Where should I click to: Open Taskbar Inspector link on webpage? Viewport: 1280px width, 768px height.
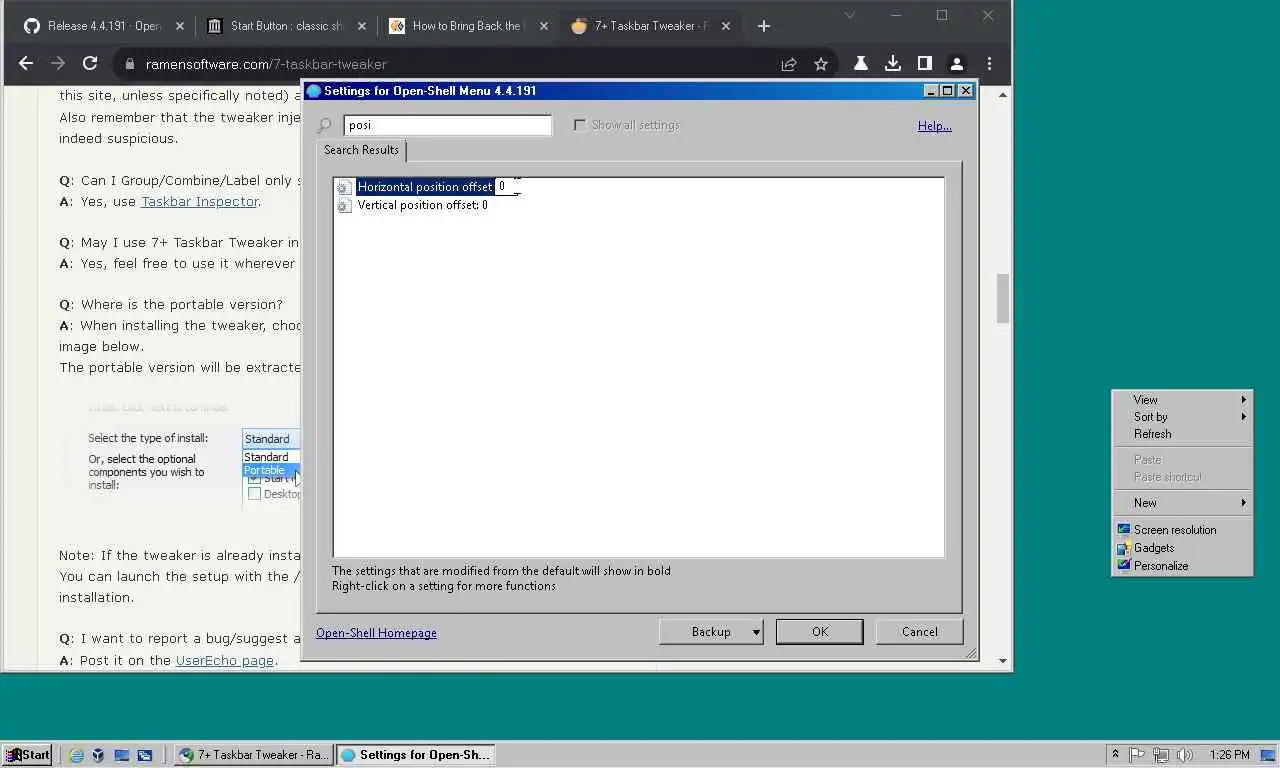pyautogui.click(x=200, y=201)
